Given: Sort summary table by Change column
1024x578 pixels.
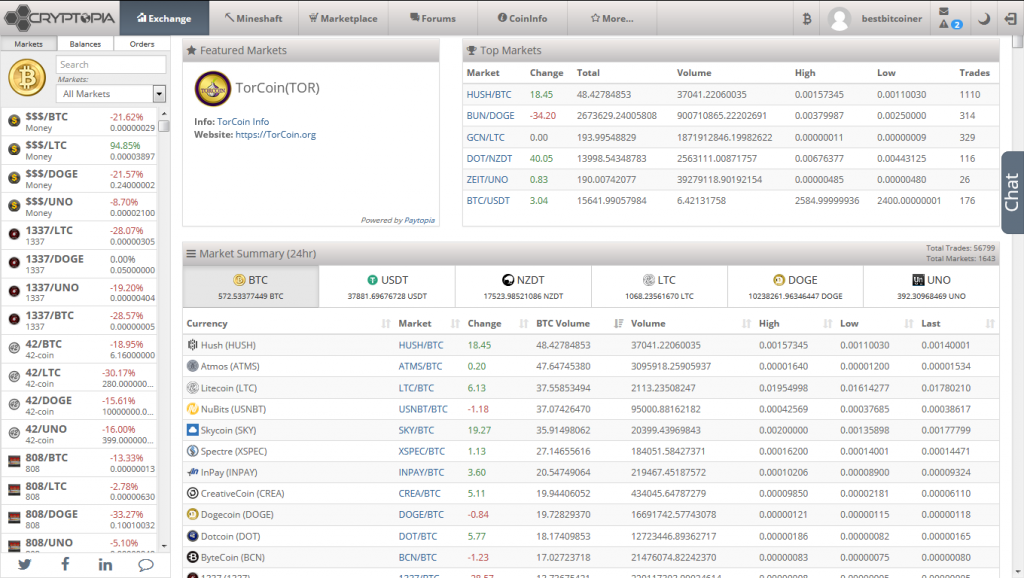Looking at the screenshot, I should tap(497, 323).
